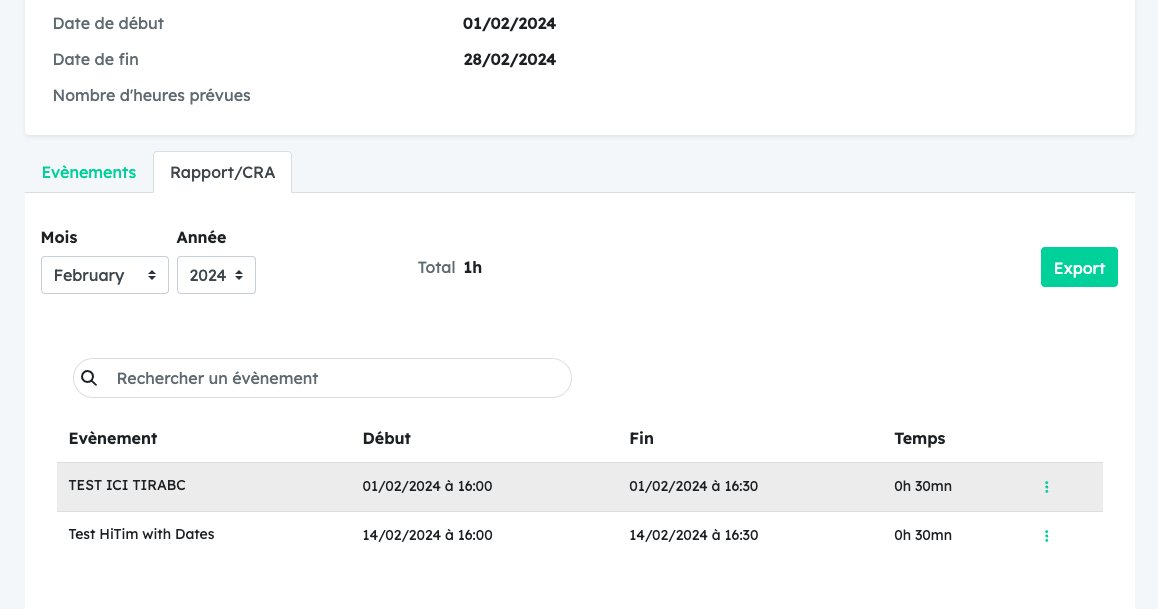Open the Mois dropdown showing February
Image resolution: width=1158 pixels, height=609 pixels.
105,275
